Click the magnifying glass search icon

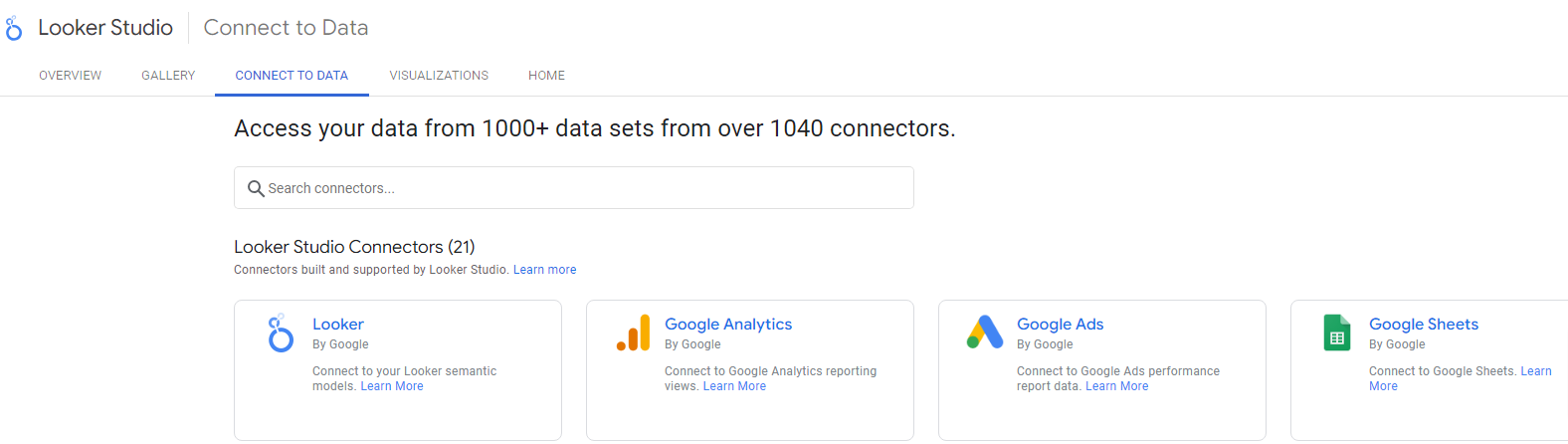[256, 188]
